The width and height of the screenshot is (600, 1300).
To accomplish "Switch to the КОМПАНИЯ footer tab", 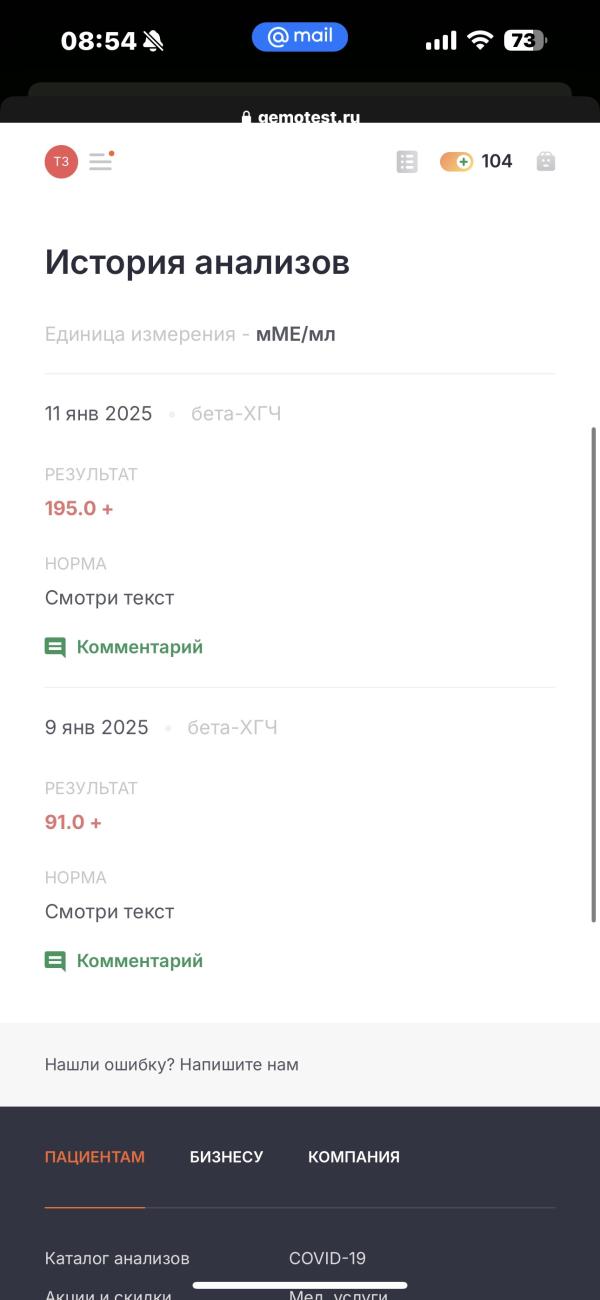I will tap(354, 1157).
